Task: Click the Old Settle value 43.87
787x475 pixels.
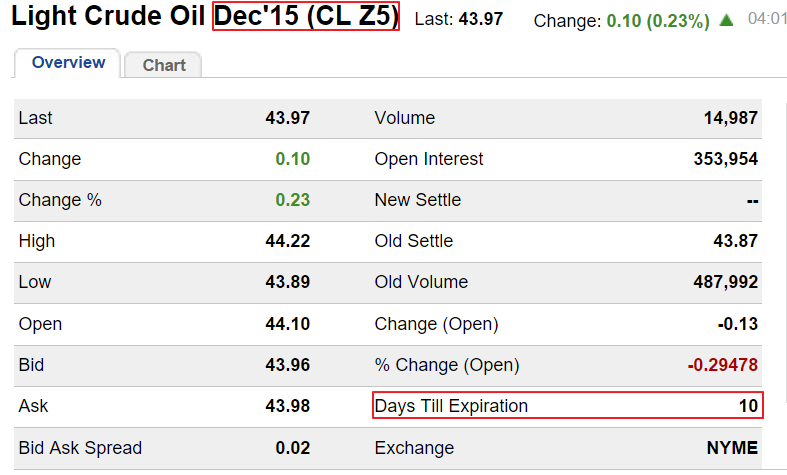Action: point(736,241)
